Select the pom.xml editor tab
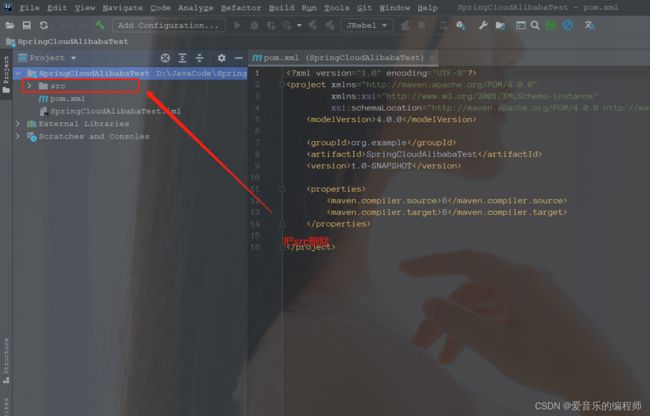 tap(342, 58)
